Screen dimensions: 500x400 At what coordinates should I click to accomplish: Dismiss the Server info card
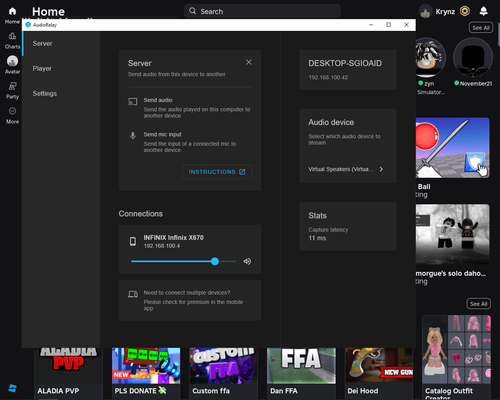(249, 62)
